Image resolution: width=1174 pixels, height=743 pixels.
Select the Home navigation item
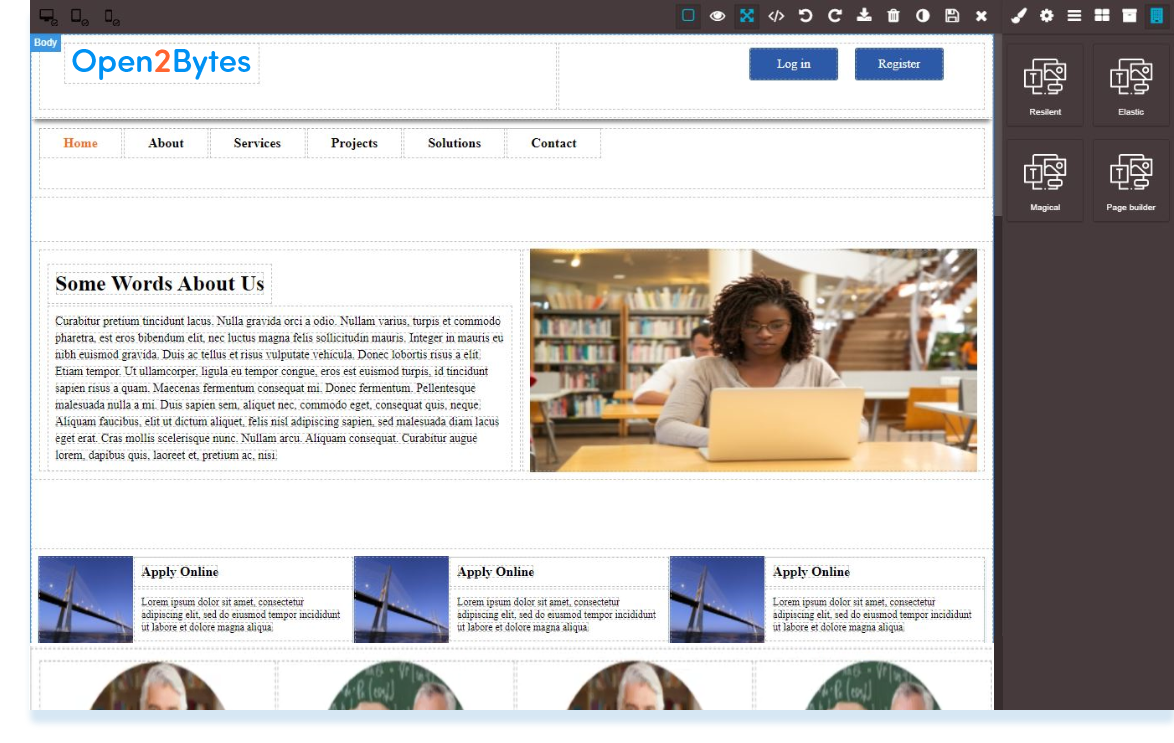click(81, 143)
